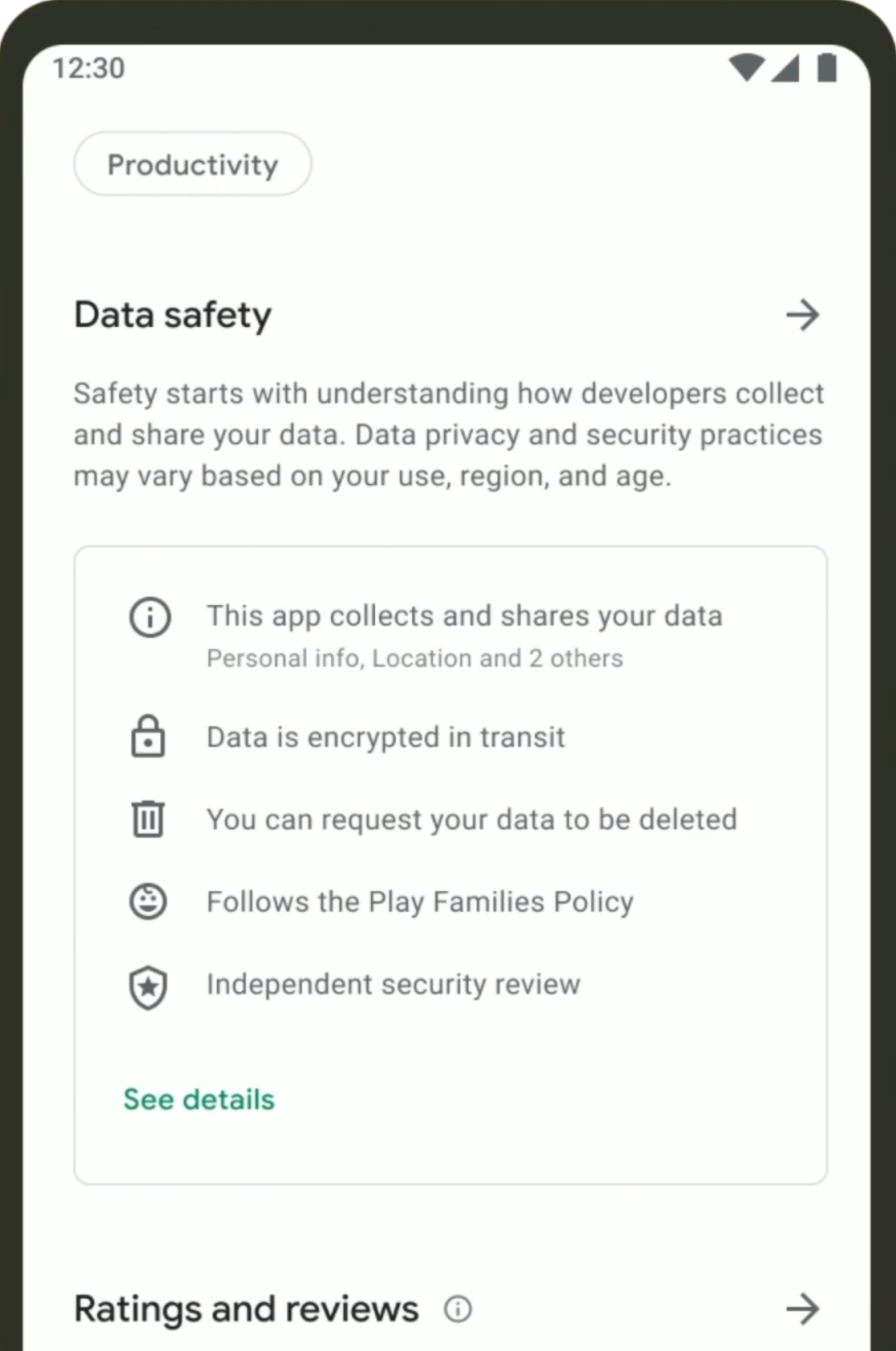Select "This app collects and shares your data"
The image size is (896, 1351).
click(x=465, y=617)
